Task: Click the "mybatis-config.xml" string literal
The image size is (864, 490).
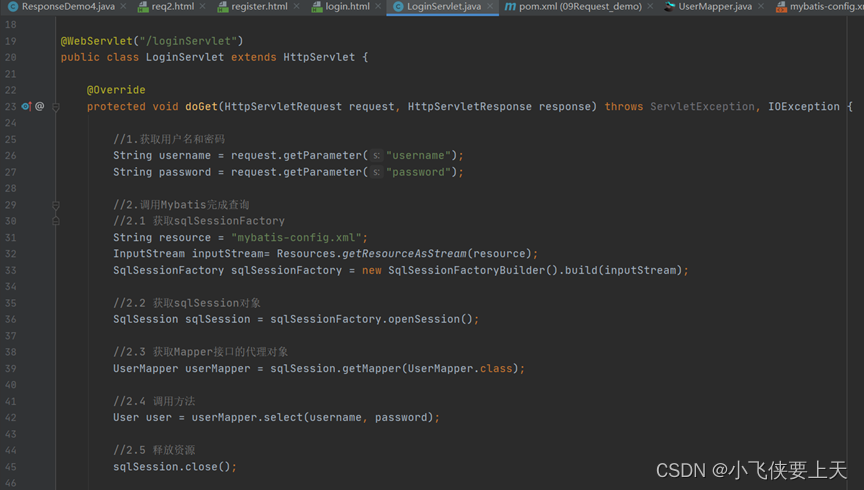Action: 296,238
